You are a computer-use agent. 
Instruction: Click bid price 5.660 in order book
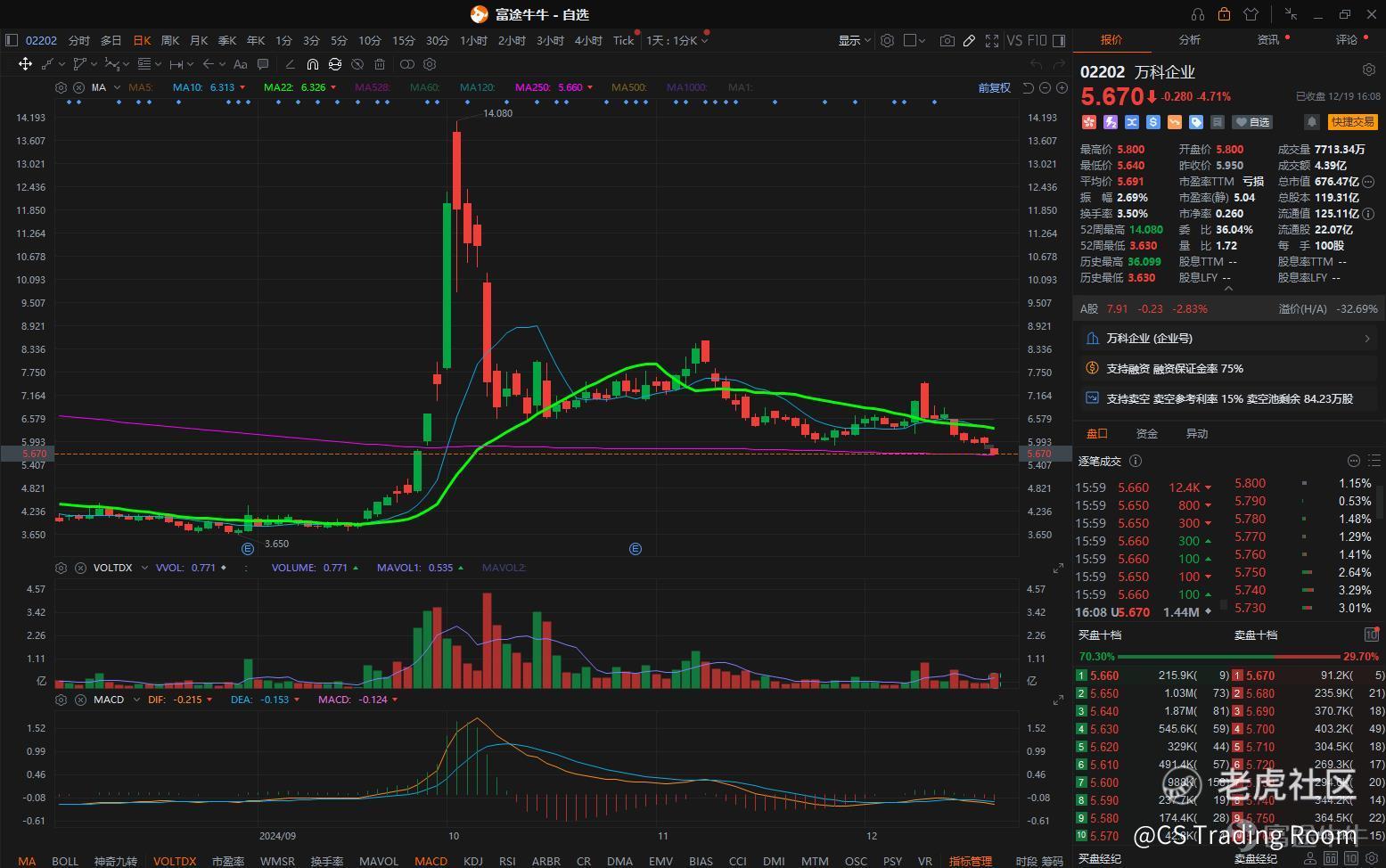coord(1103,676)
